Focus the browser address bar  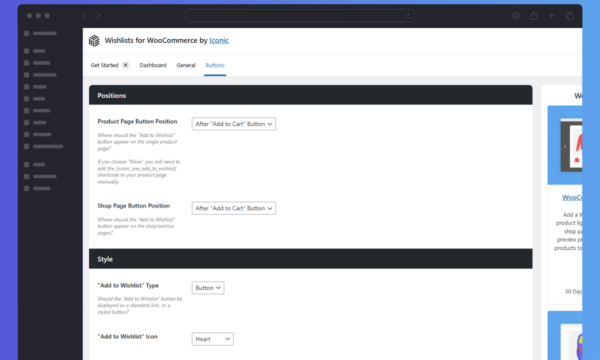[x=300, y=16]
